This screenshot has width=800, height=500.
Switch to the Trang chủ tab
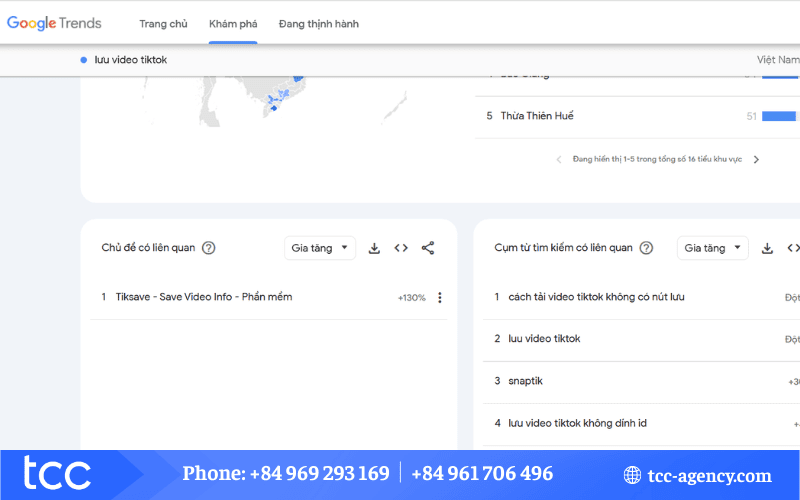[x=163, y=24]
